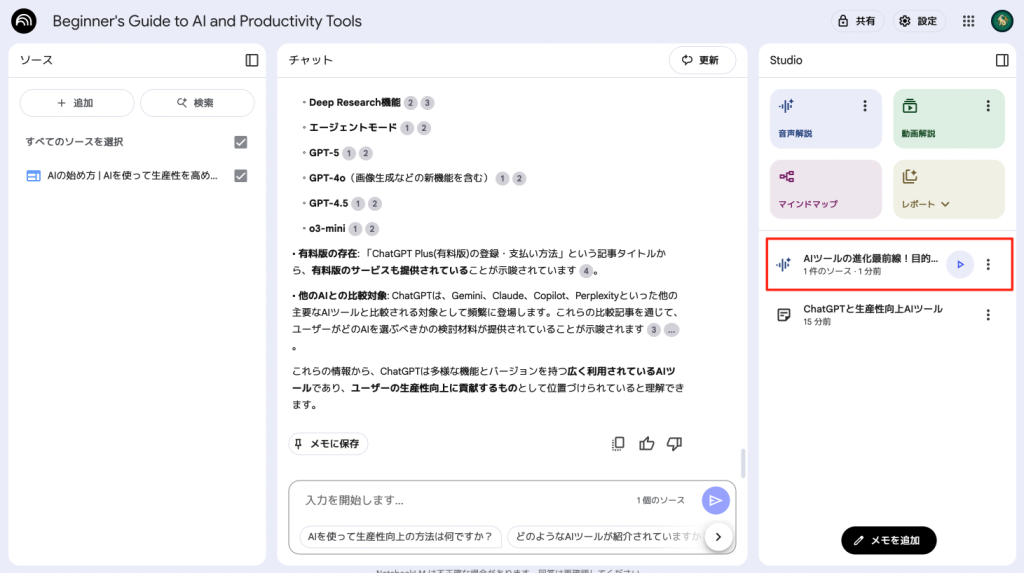Go to NotebookLM home logo
1024x573 pixels.
coord(24,21)
